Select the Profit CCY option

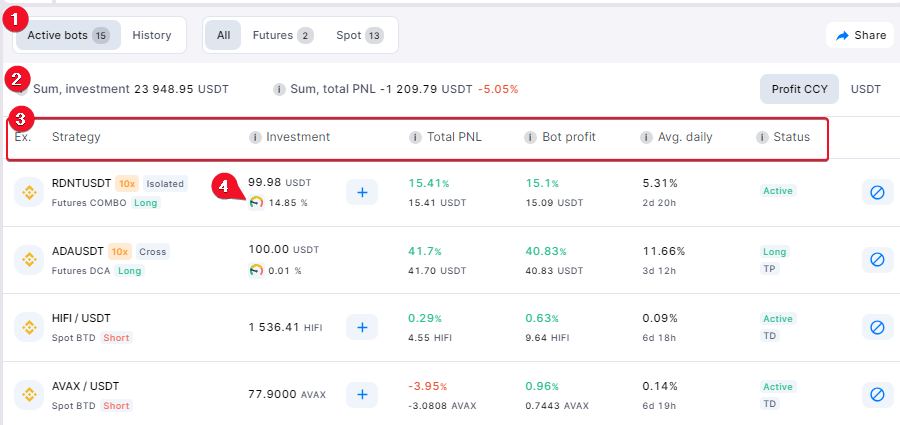pos(800,90)
